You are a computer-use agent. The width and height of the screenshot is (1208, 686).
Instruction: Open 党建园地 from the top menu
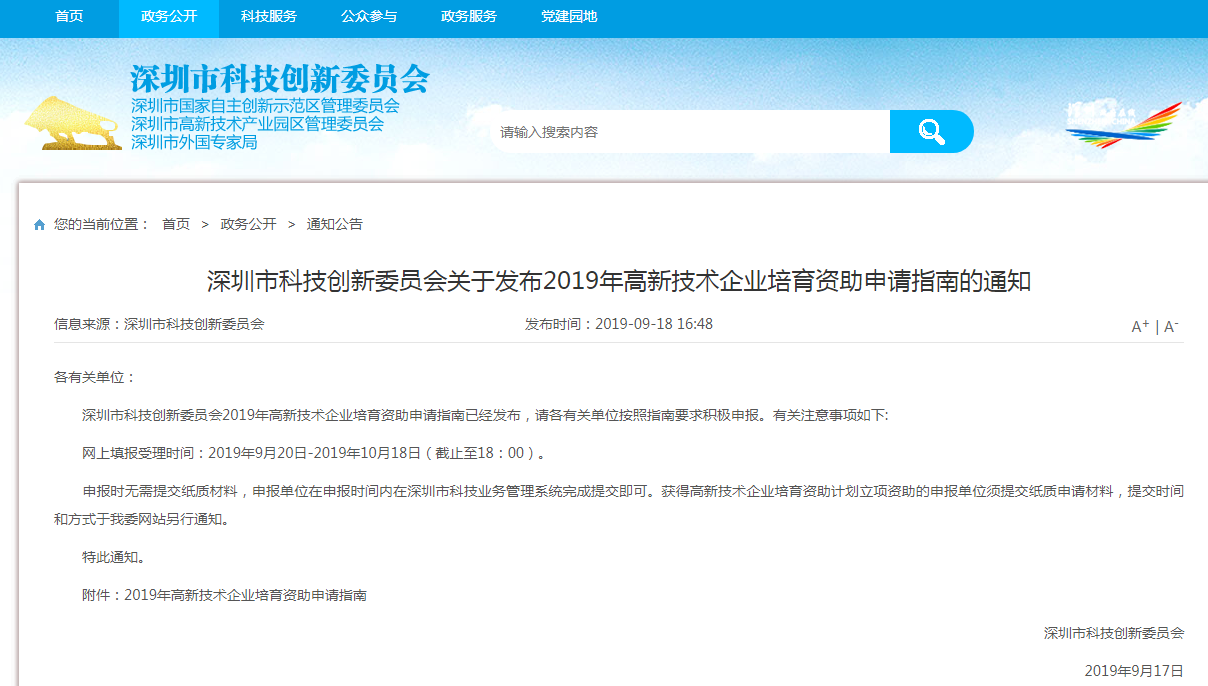[x=569, y=17]
